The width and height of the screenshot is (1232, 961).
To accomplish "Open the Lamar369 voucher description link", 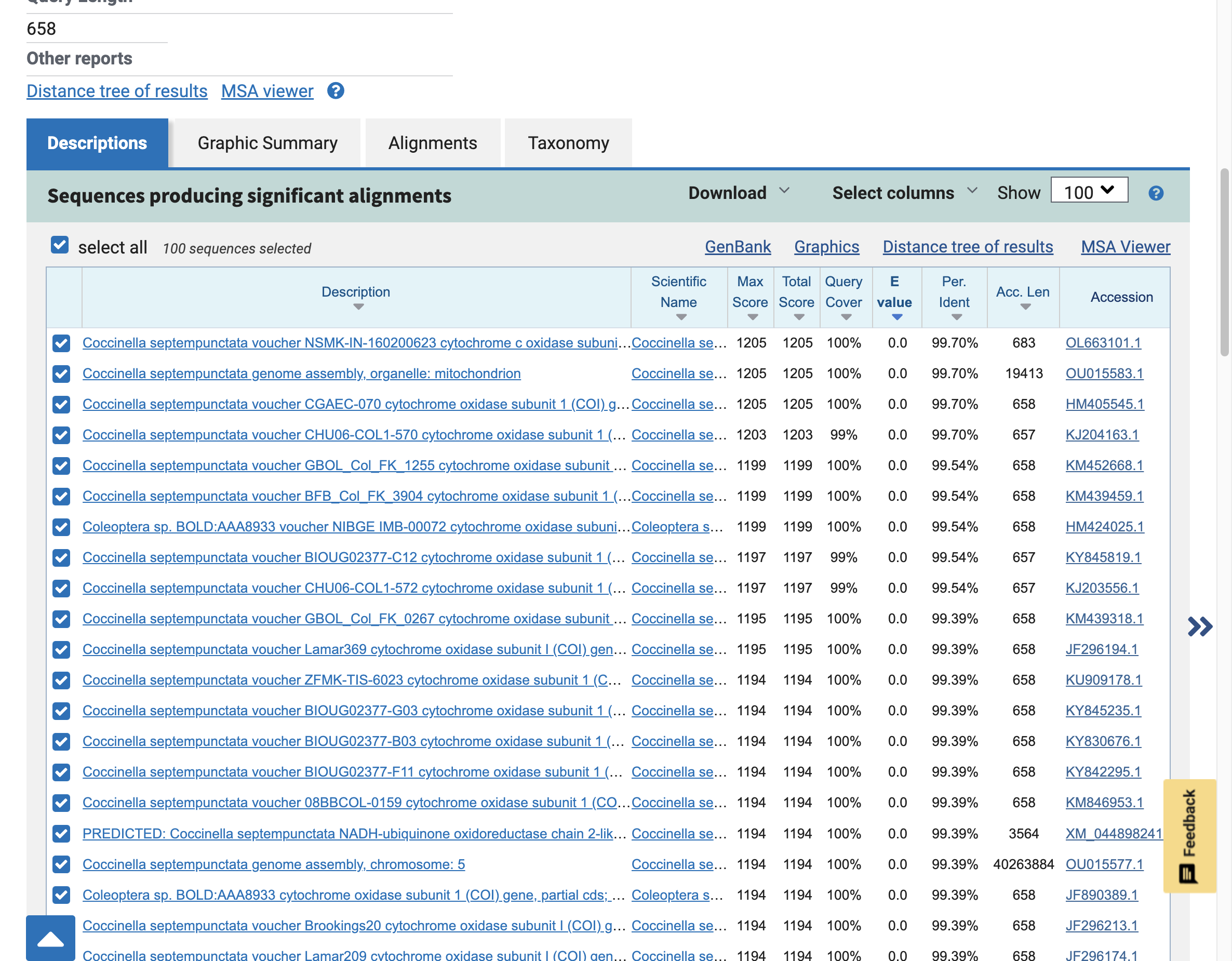I will [x=354, y=649].
